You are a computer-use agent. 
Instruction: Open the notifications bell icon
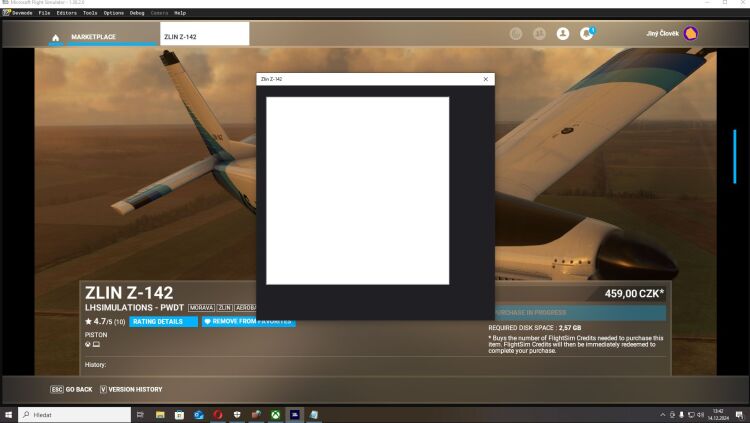(586, 33)
